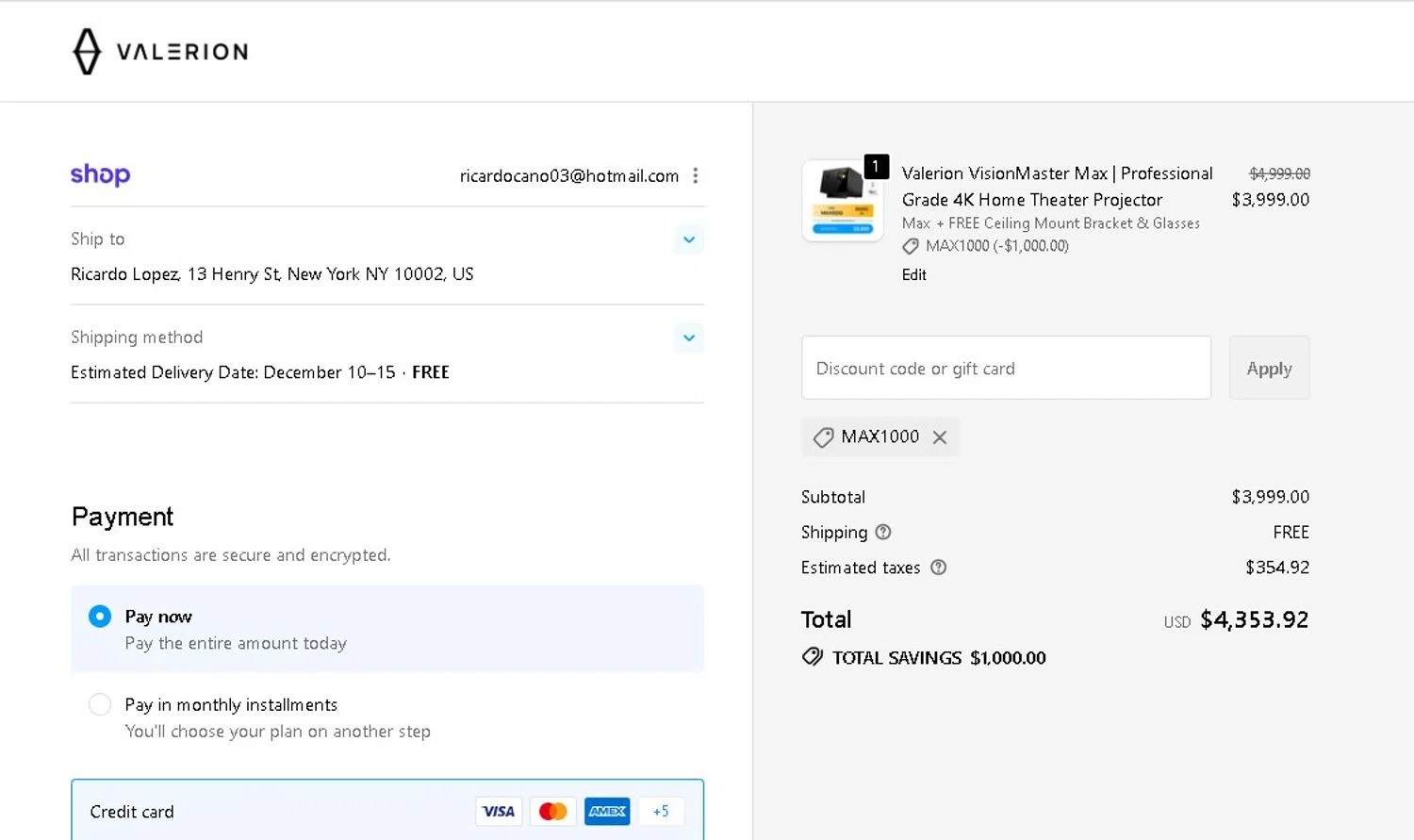Image resolution: width=1414 pixels, height=840 pixels.
Task: Expand the Shipping method section
Action: [689, 338]
